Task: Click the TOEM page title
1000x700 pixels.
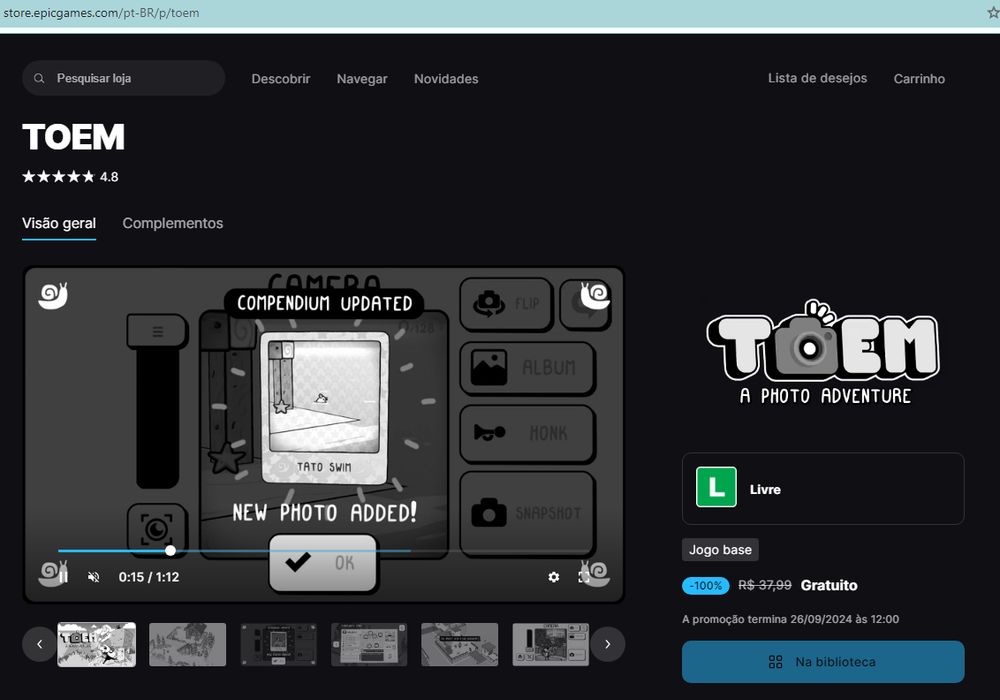Action: coord(73,137)
